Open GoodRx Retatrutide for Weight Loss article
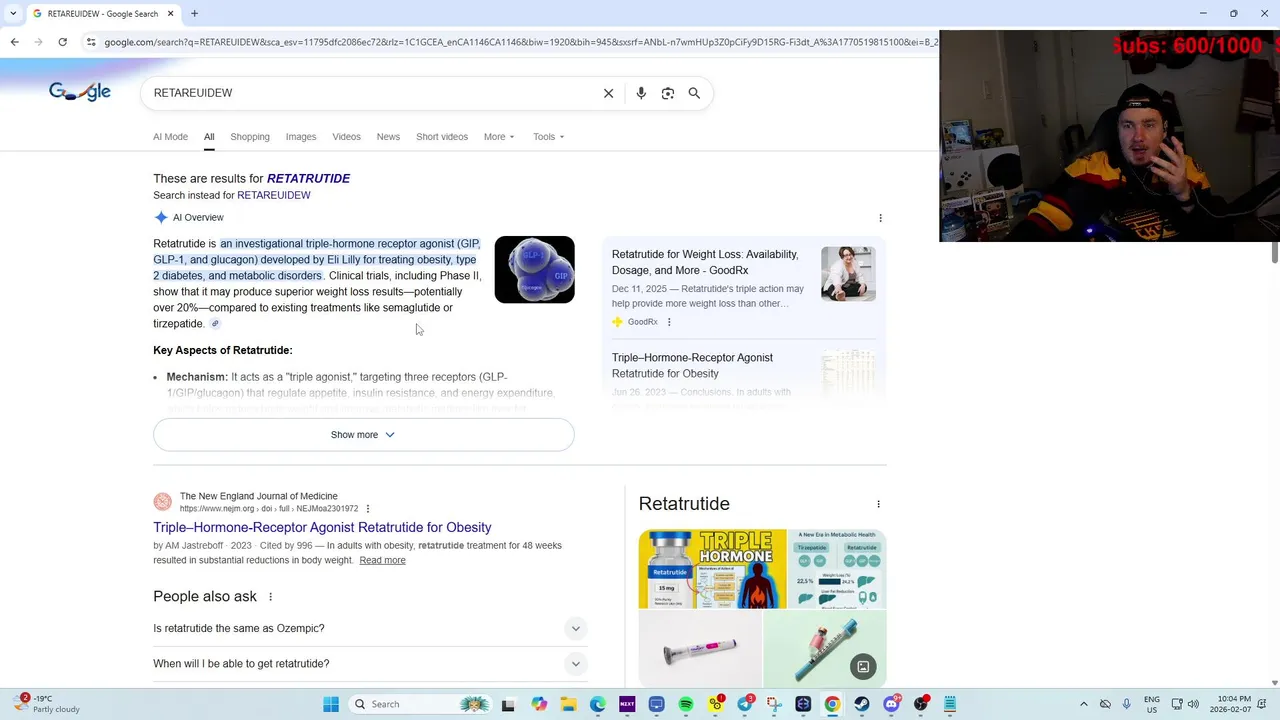Image resolution: width=1280 pixels, height=720 pixels. point(706,262)
